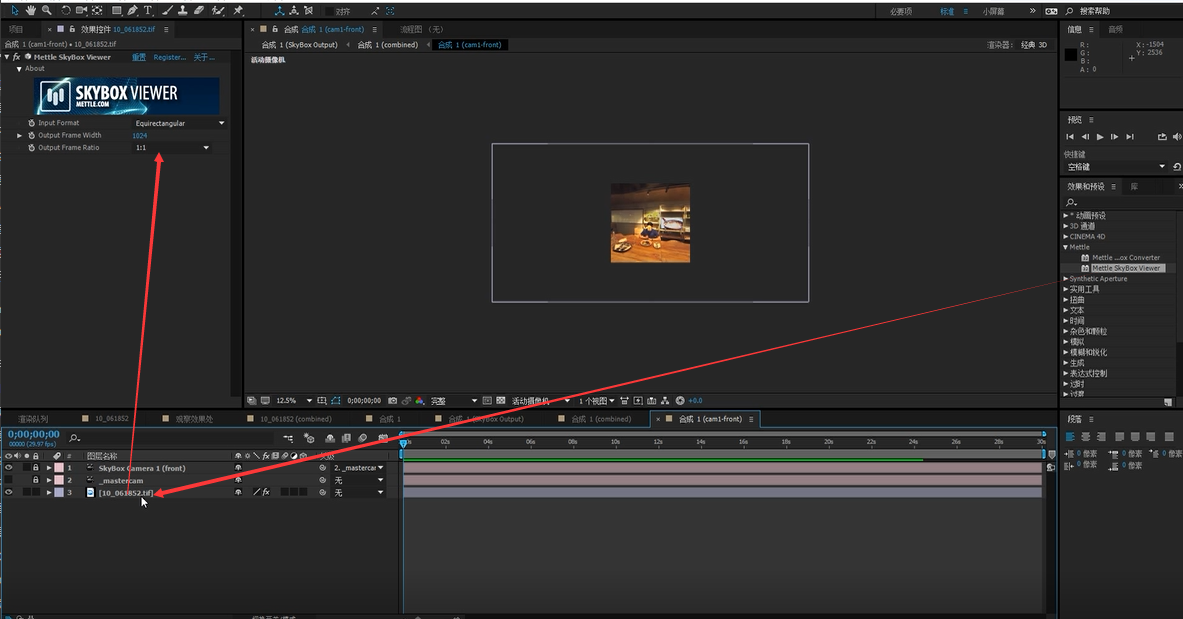The image size is (1183, 619).
Task: Select the Zoom magnifier tool
Action: [x=47, y=11]
